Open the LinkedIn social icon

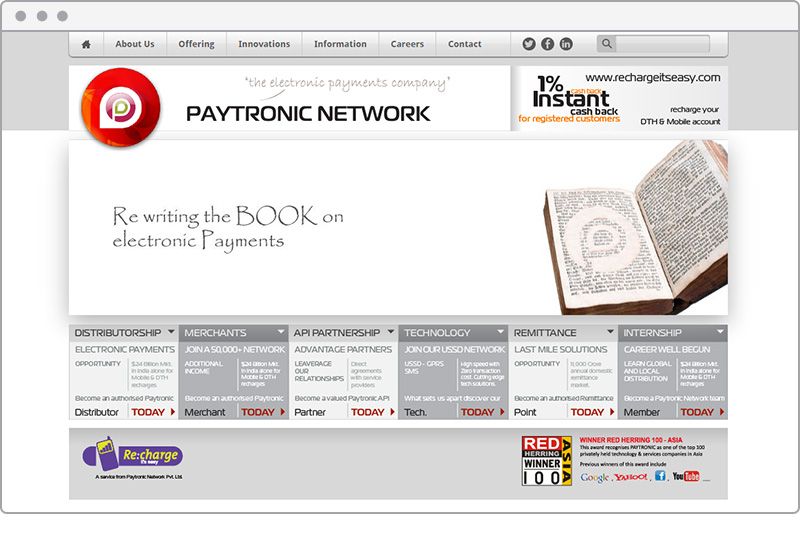click(x=566, y=44)
